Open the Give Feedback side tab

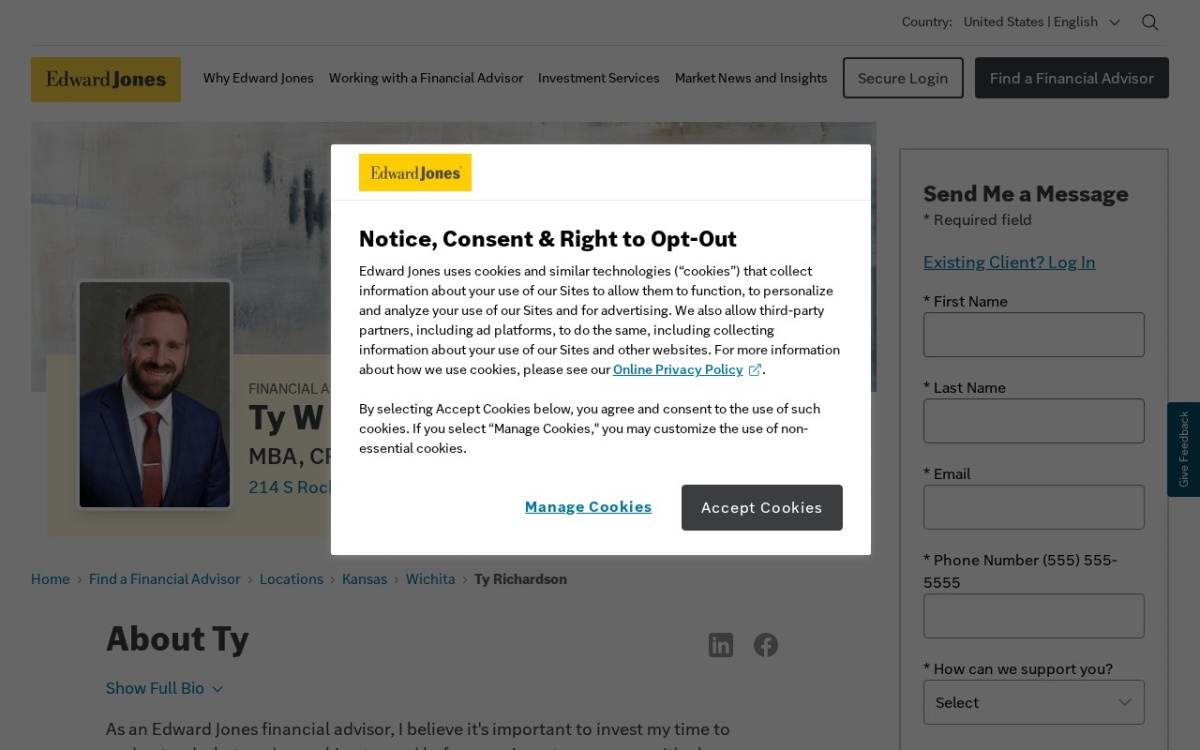pyautogui.click(x=1183, y=449)
